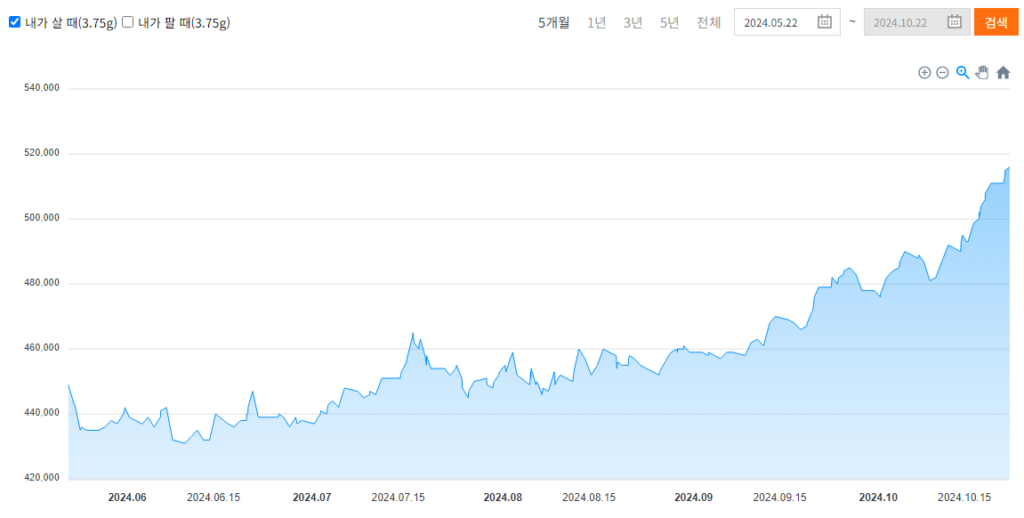Click the start date field 2024.05.22
The height and width of the screenshot is (518, 1024).
773,23
